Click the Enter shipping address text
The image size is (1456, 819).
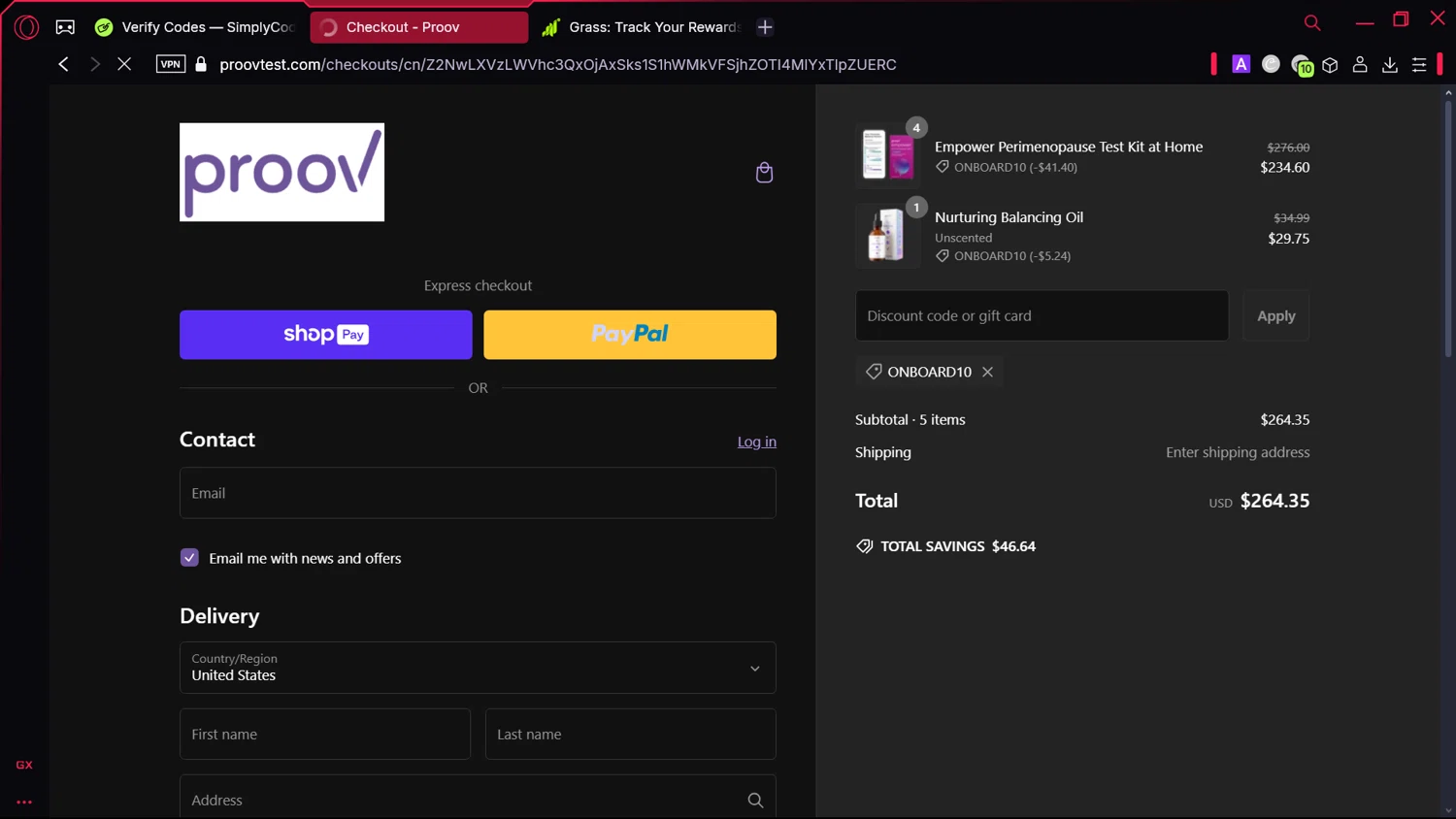(1238, 452)
